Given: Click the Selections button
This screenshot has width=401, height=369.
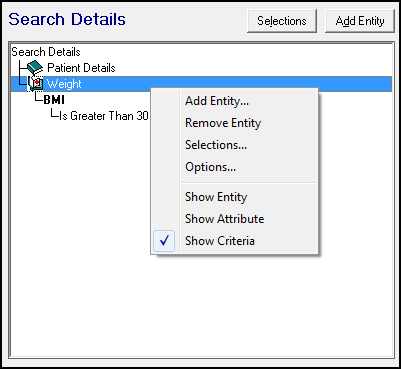Looking at the screenshot, I should tap(282, 21).
